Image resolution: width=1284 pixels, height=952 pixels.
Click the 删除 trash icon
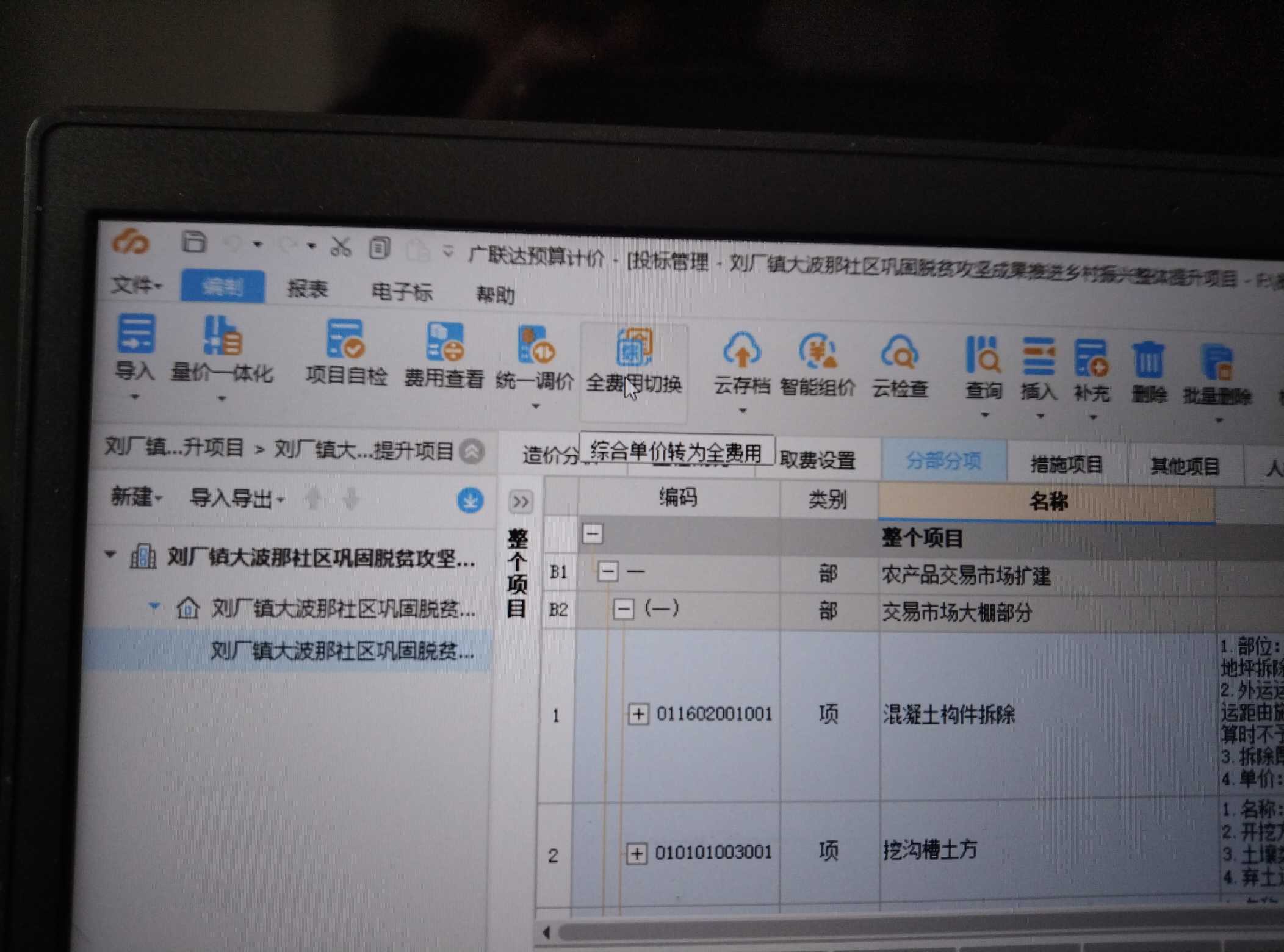click(1148, 360)
